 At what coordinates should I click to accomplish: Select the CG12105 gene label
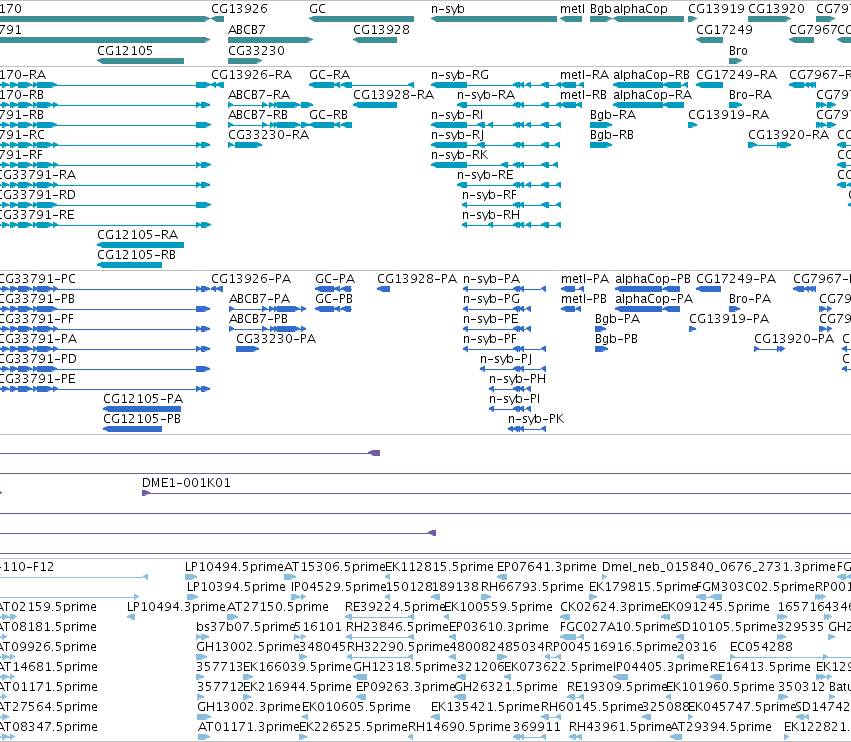[x=125, y=51]
